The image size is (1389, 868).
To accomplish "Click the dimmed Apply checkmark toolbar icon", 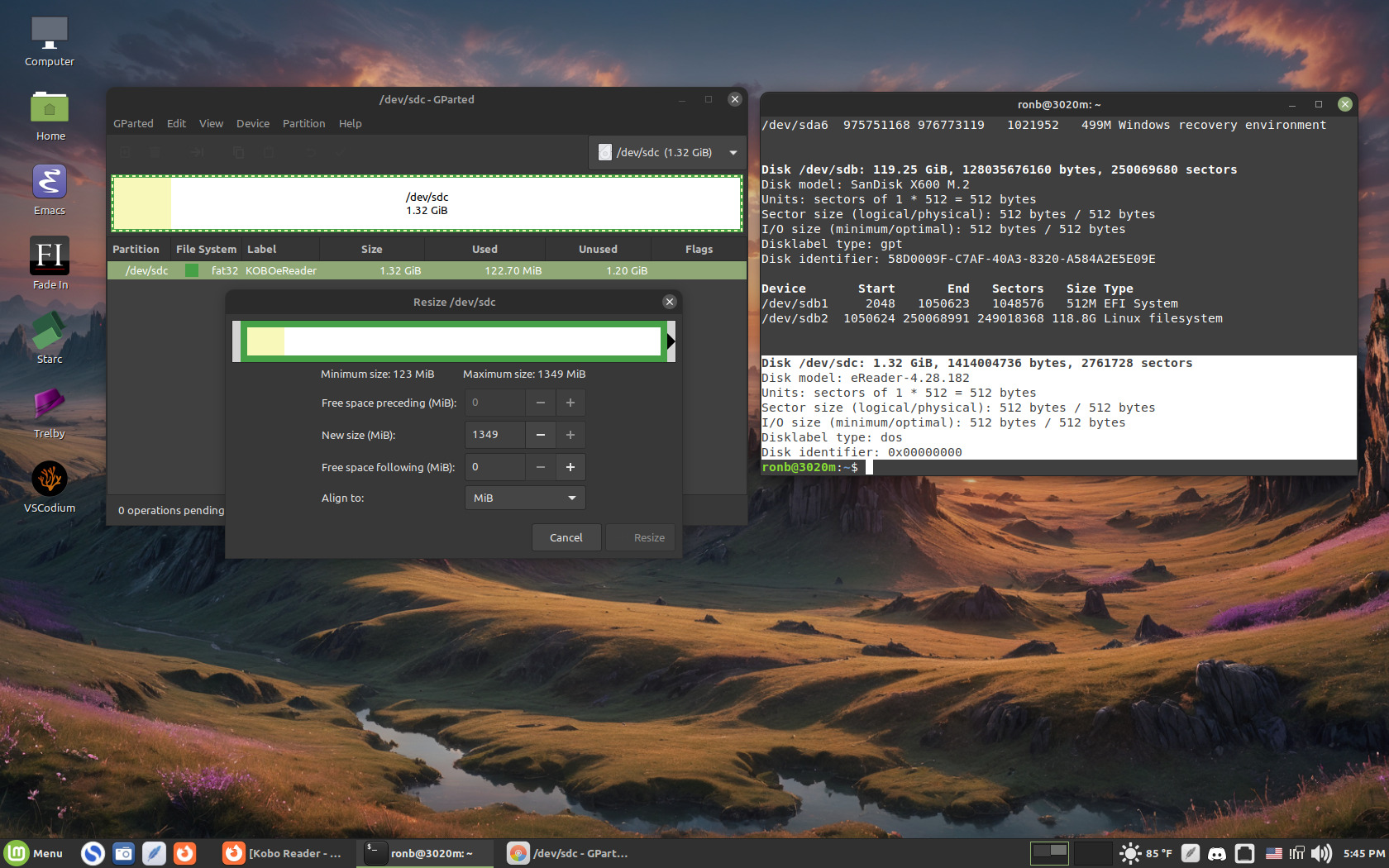I will pos(340,152).
